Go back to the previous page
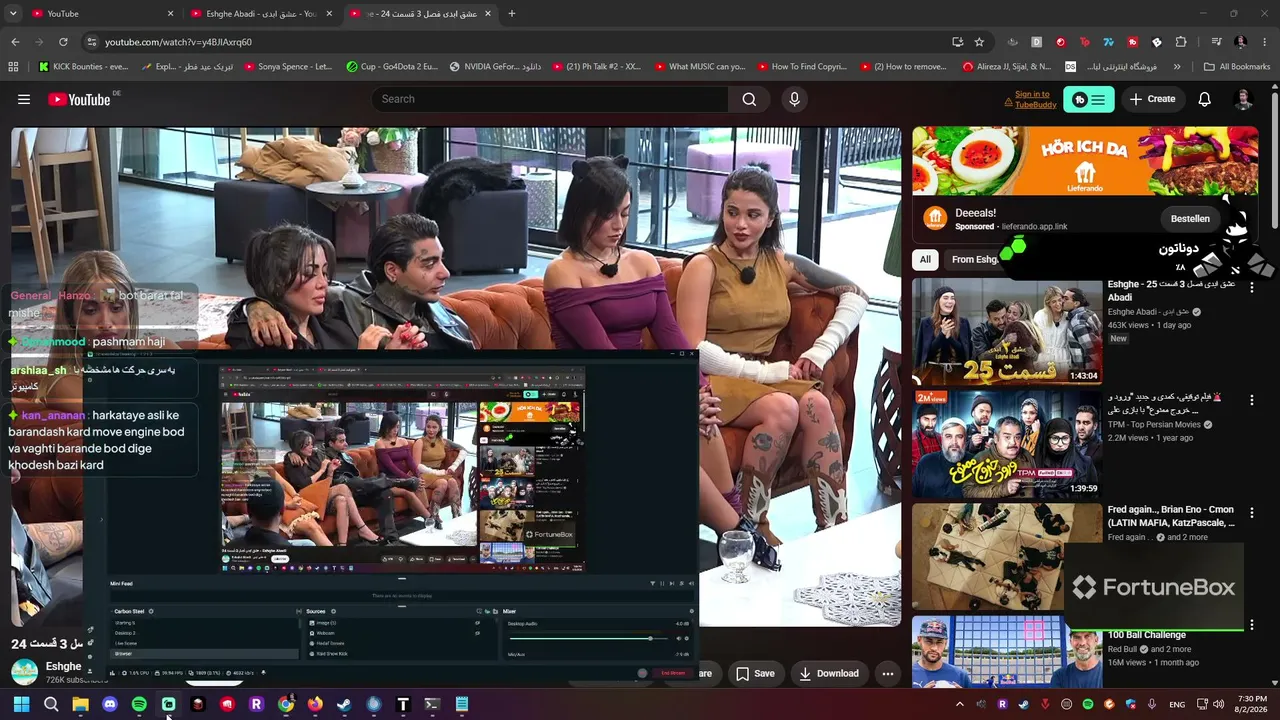This screenshot has height=720, width=1280. click(15, 42)
